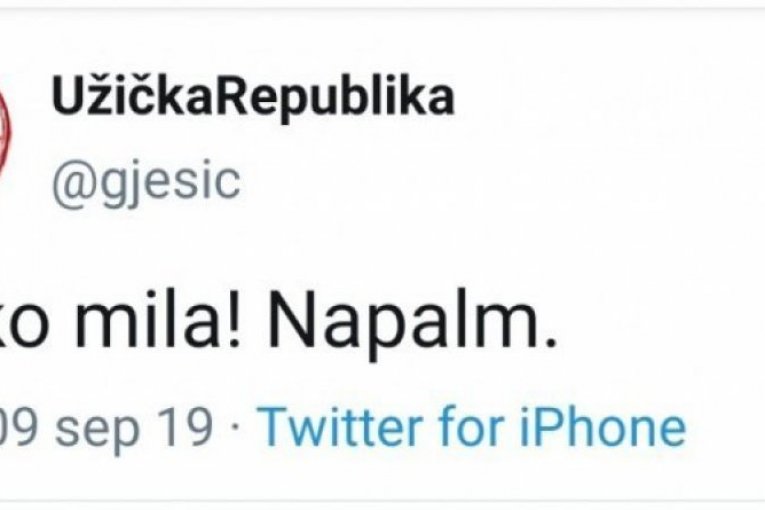Screen dimensions: 765x510
Task: Click the top border of the tweet card
Action: click(400, 10)
